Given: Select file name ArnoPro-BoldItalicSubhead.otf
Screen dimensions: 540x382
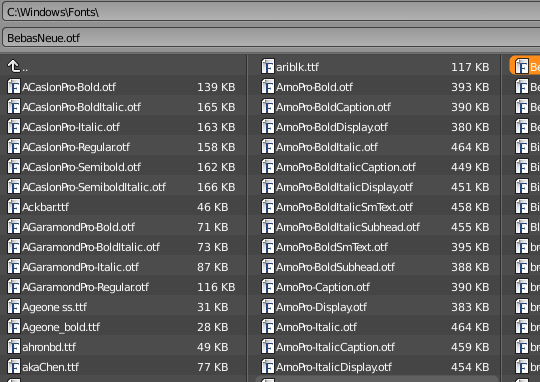Looking at the screenshot, I should (x=348, y=227).
